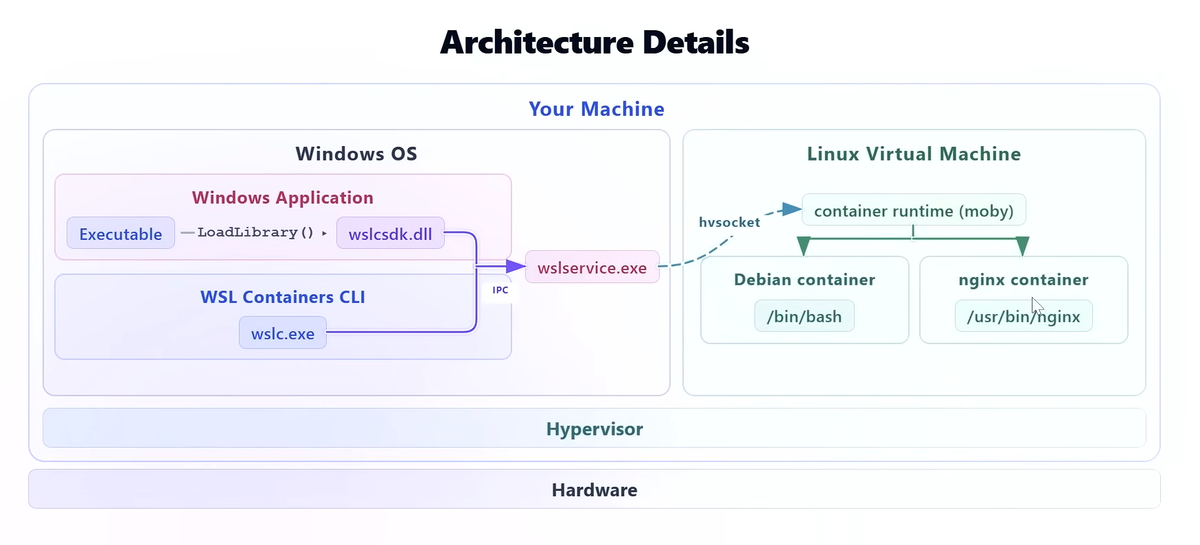
Task: Click the /usr/bin/nginx box
Action: click(1023, 317)
